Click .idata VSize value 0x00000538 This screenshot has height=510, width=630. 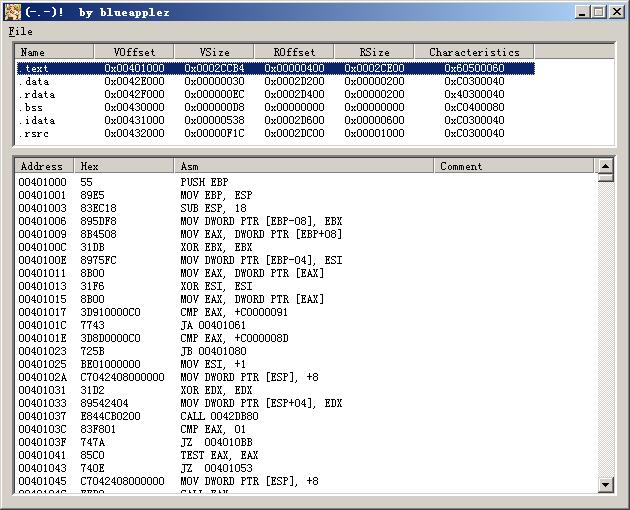(214, 120)
